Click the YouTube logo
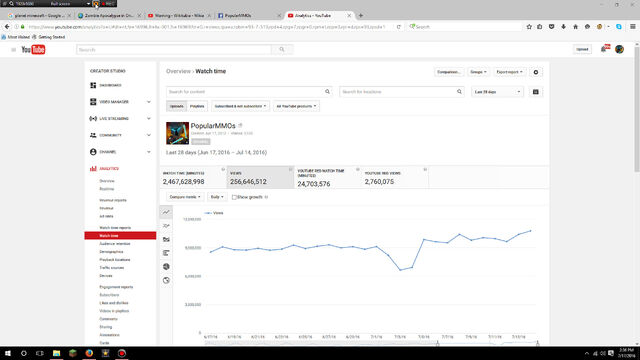Screen dimensions: 640x360 tap(33, 49)
